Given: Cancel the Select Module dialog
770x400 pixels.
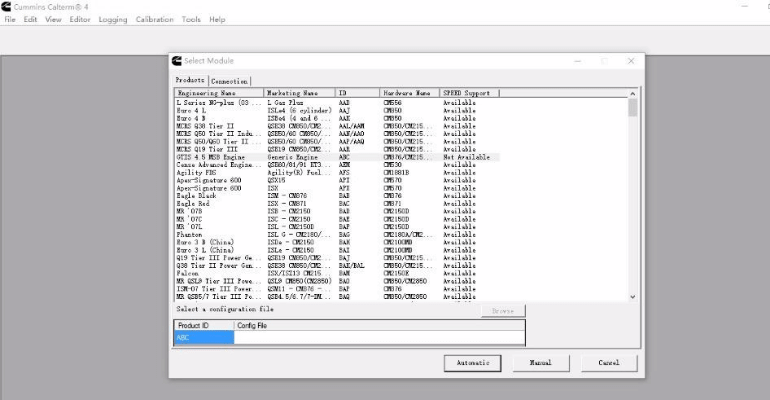Looking at the screenshot, I should [608, 363].
